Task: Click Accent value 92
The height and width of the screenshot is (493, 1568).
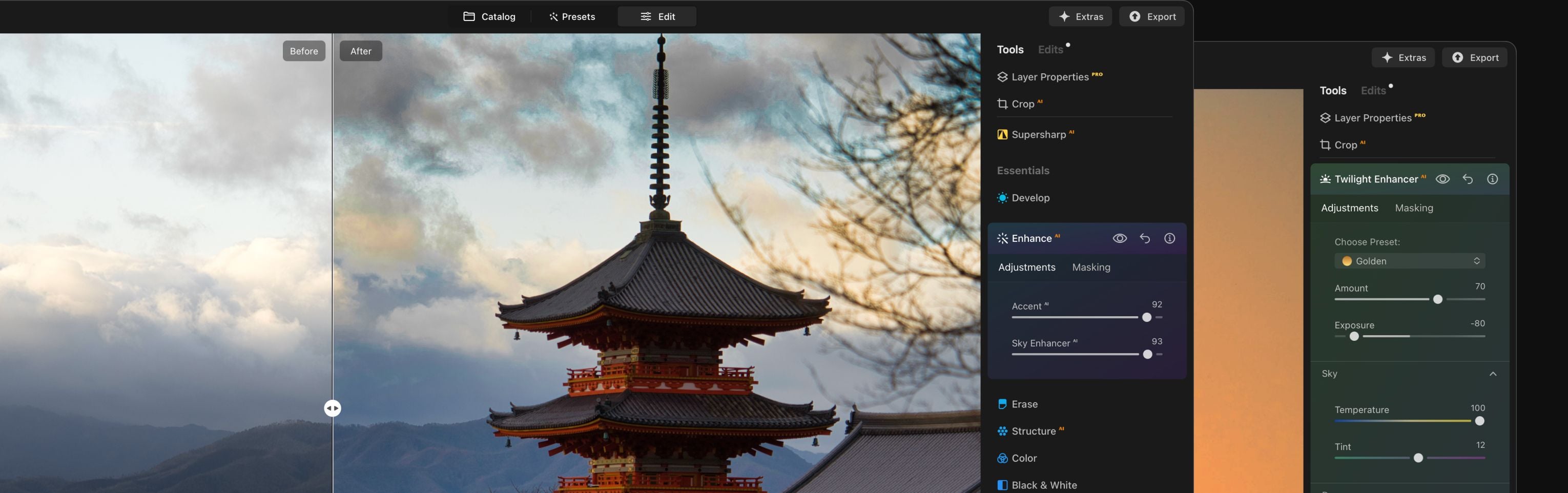Action: (x=1157, y=304)
